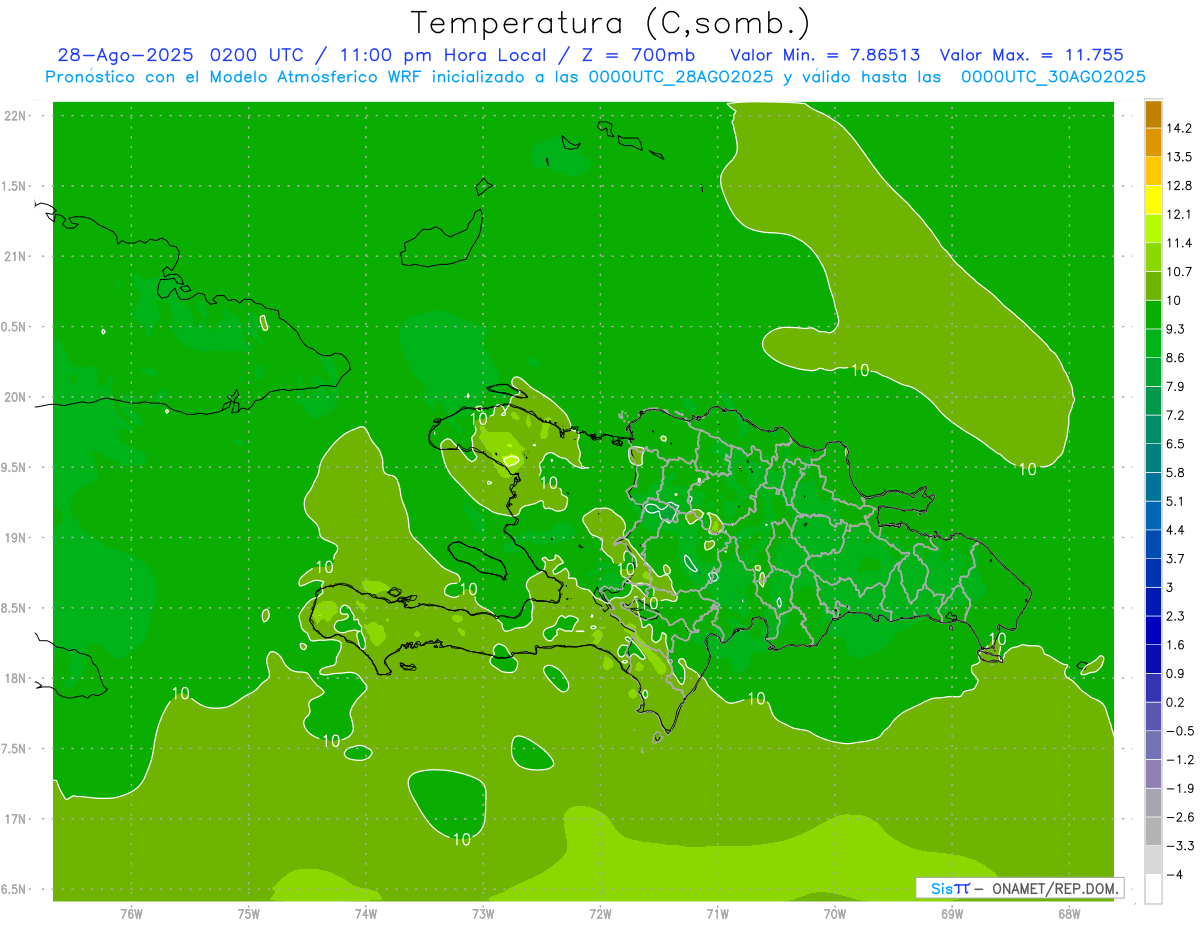Click the "11.4" legend value

click(x=1179, y=243)
